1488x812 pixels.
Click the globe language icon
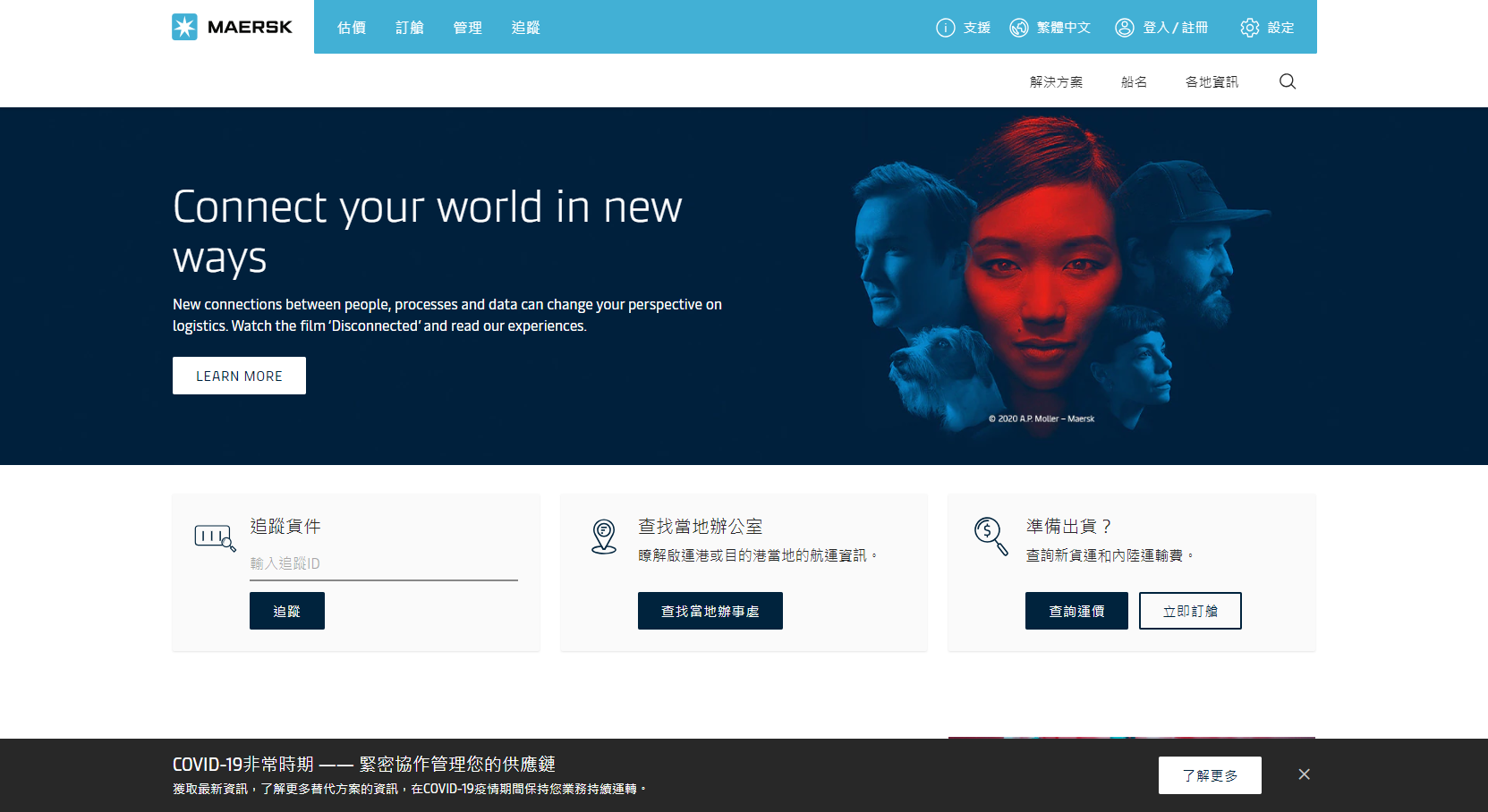click(x=1018, y=28)
